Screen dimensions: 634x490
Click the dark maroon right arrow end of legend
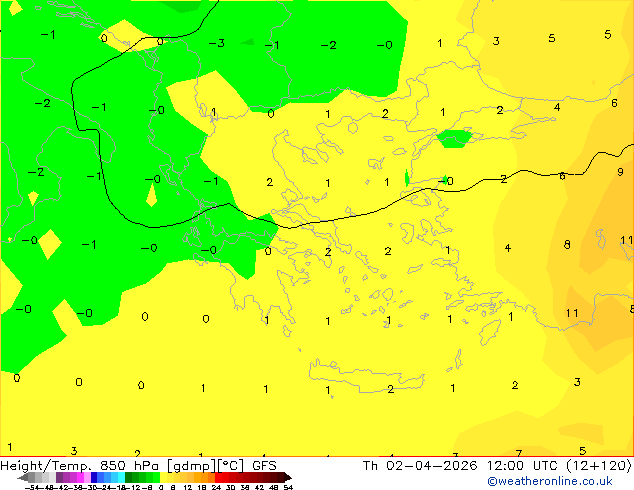click(x=288, y=477)
